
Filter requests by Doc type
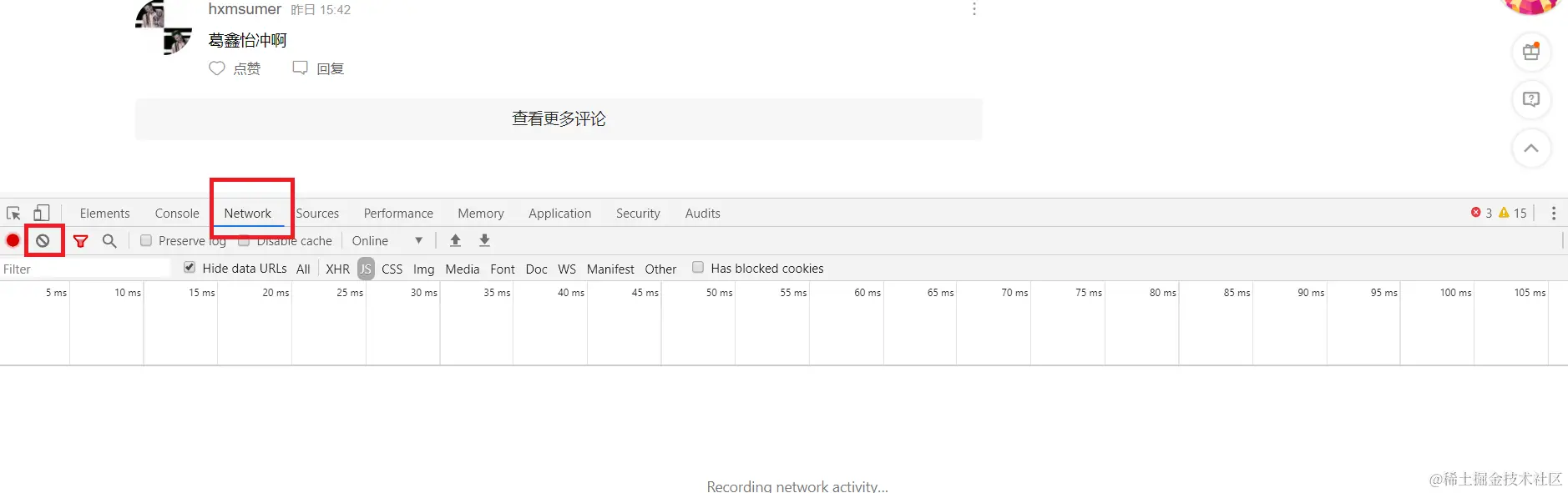(x=536, y=269)
